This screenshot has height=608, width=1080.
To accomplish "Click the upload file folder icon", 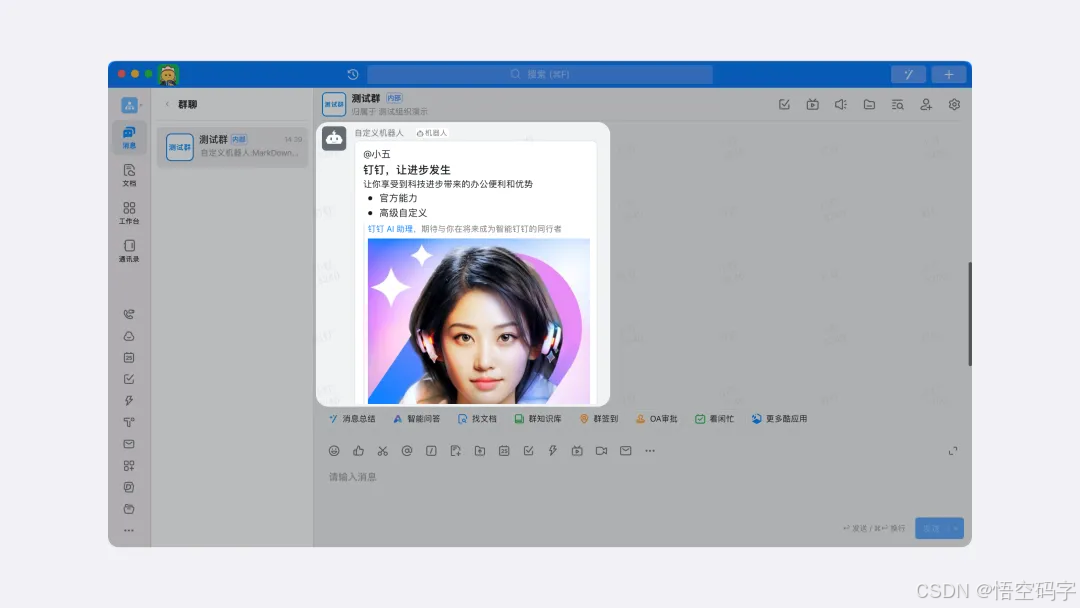I will click(x=480, y=451).
